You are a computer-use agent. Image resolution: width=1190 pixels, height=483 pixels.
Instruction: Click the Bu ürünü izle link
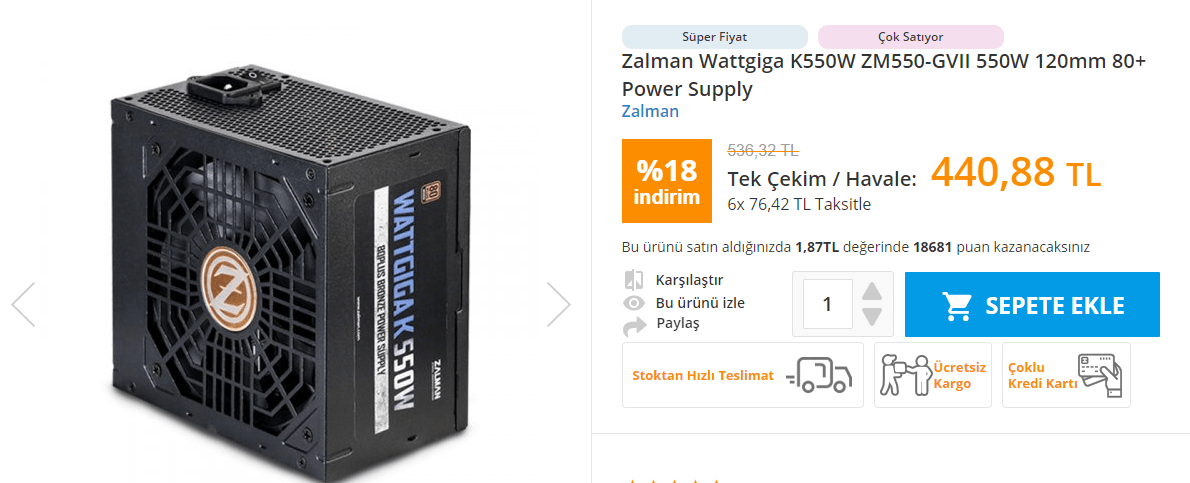[700, 303]
